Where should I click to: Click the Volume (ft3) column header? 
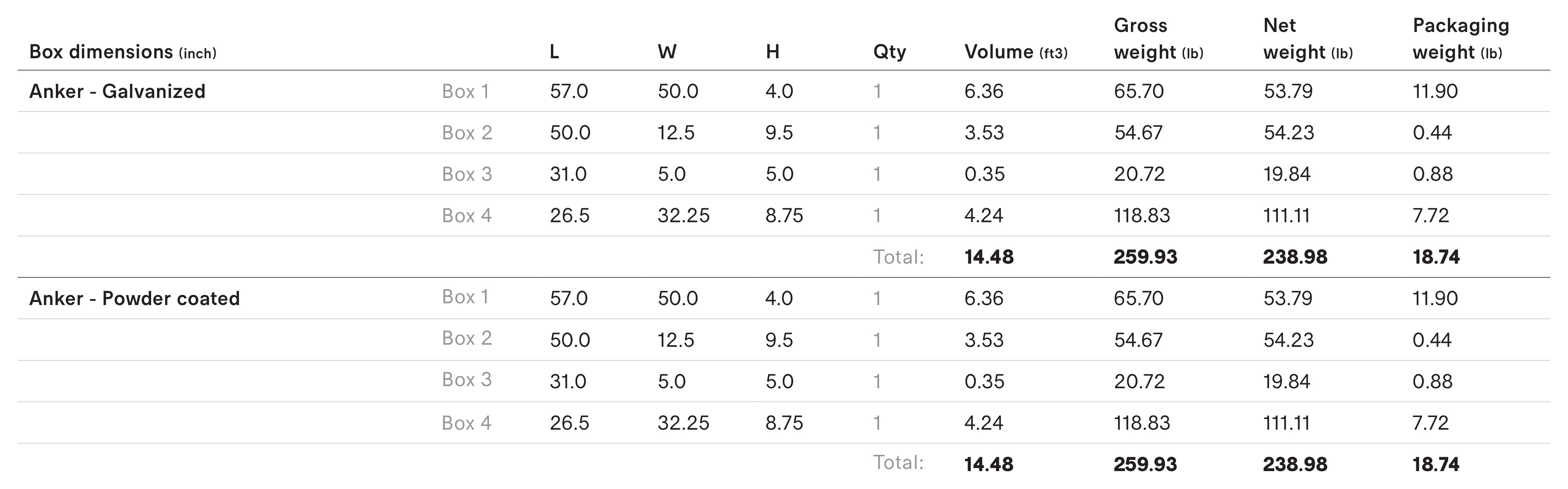tap(1016, 52)
